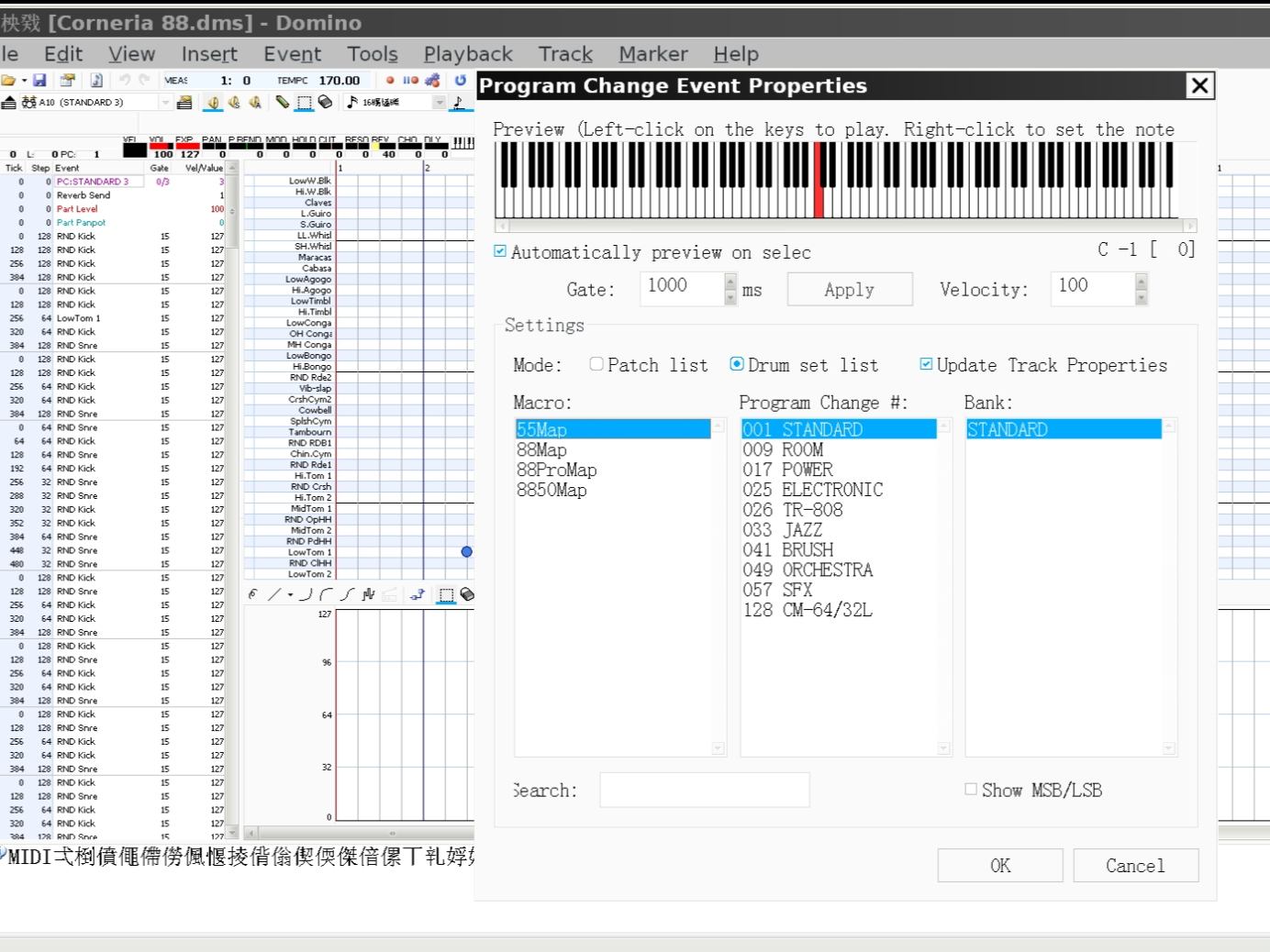The image size is (1270, 952).
Task: Click the Gate spinner arrows
Action: 730,289
